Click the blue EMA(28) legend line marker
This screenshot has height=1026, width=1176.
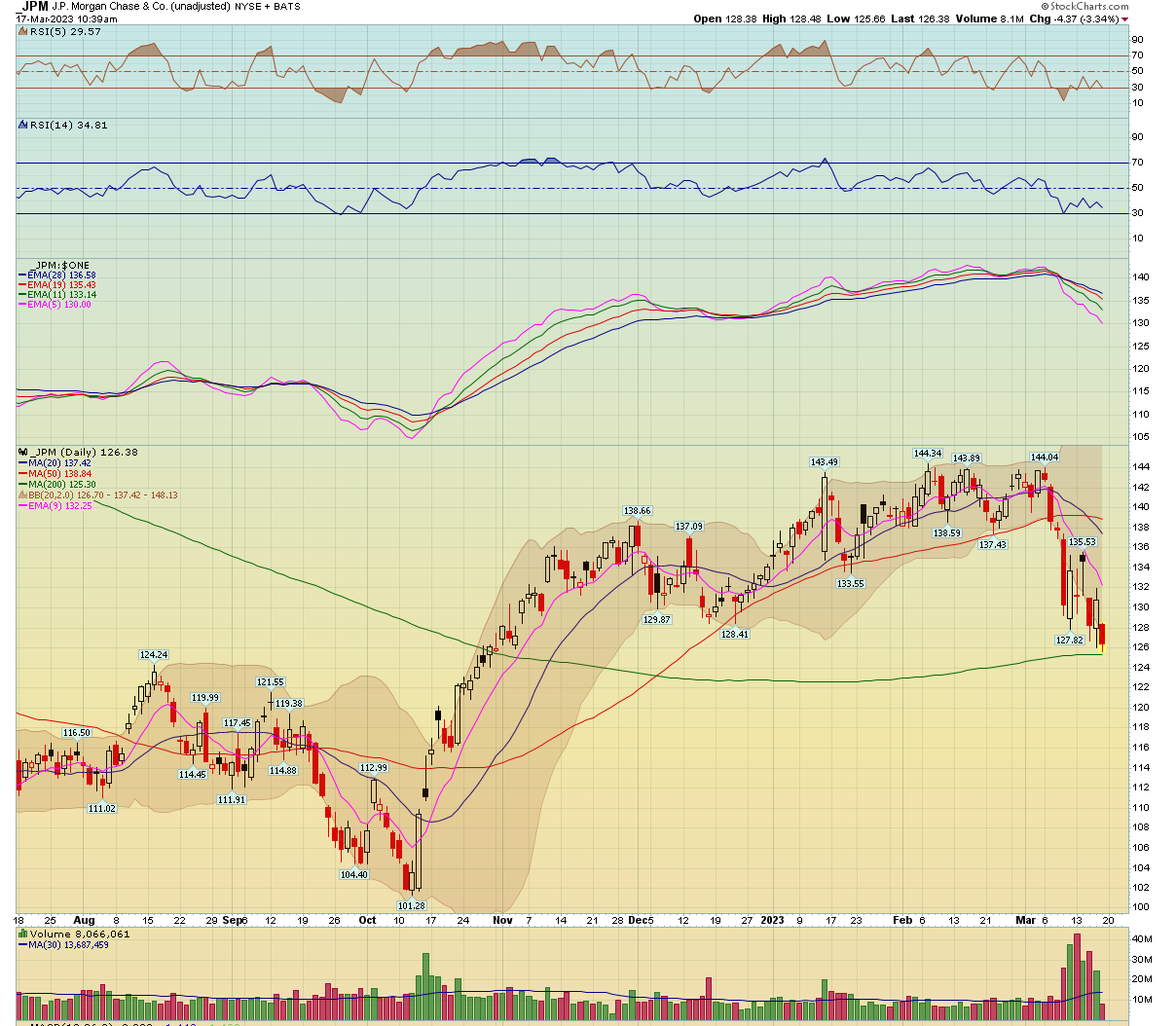coord(22,275)
